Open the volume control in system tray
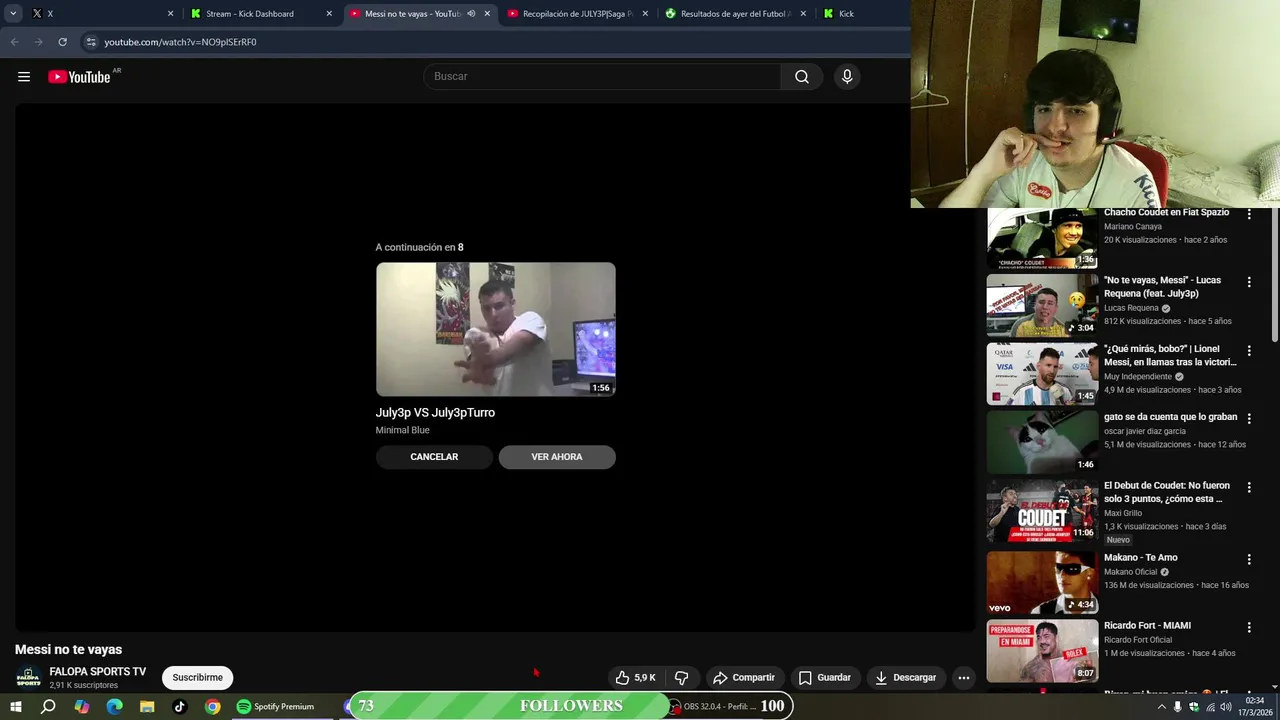The height and width of the screenshot is (720, 1280). 1227,707
